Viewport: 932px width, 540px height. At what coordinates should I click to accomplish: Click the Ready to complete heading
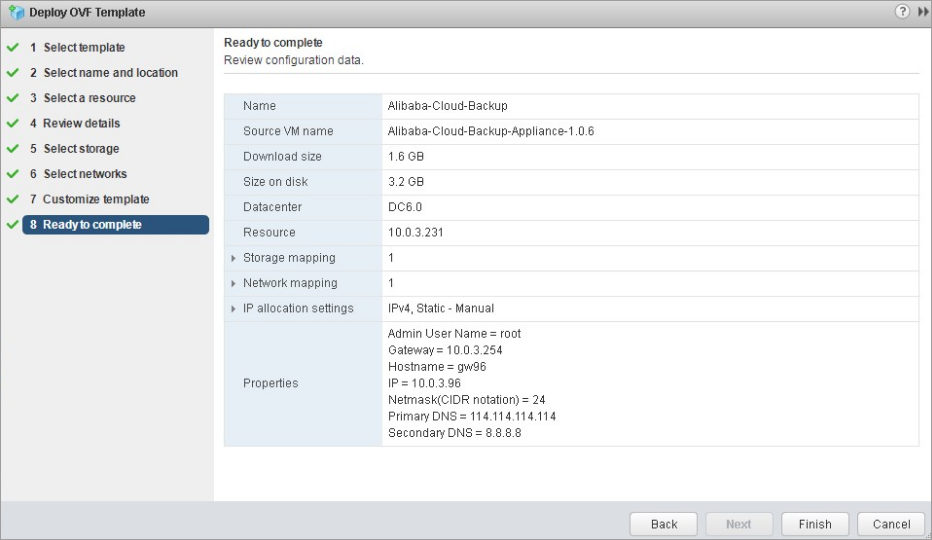click(273, 43)
